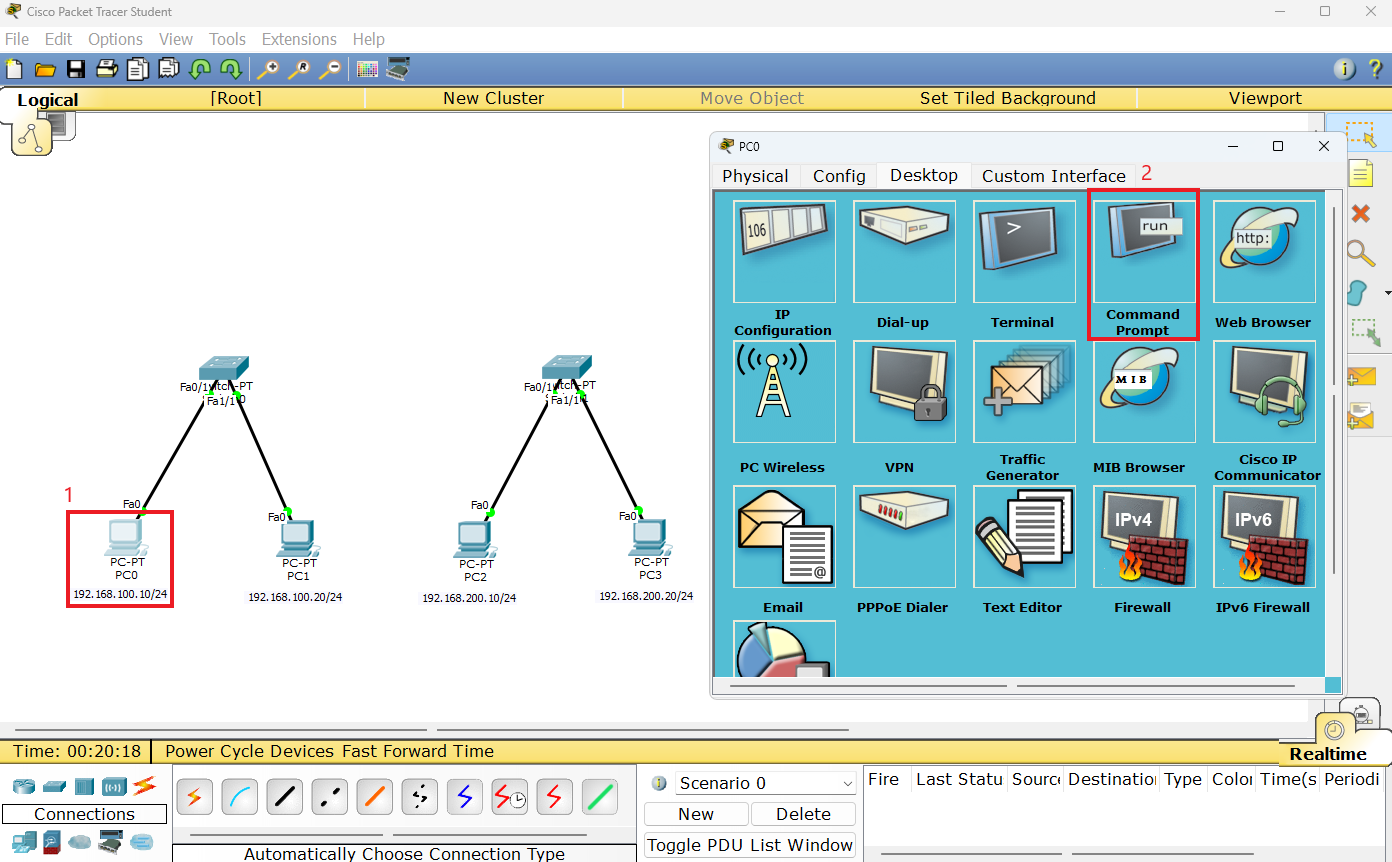Screen dimensions: 1392x862
Task: Open the Web Browser app
Action: point(1264,265)
